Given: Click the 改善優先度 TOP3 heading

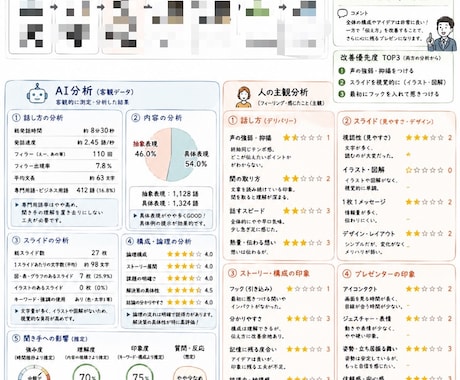Looking at the screenshot, I should (x=370, y=58).
